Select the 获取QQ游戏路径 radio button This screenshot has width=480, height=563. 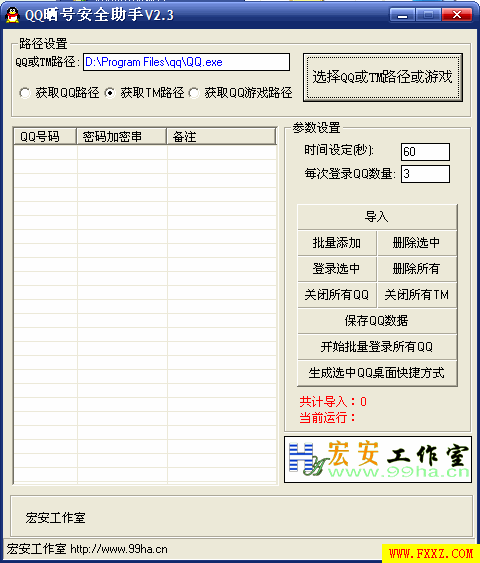(x=194, y=93)
